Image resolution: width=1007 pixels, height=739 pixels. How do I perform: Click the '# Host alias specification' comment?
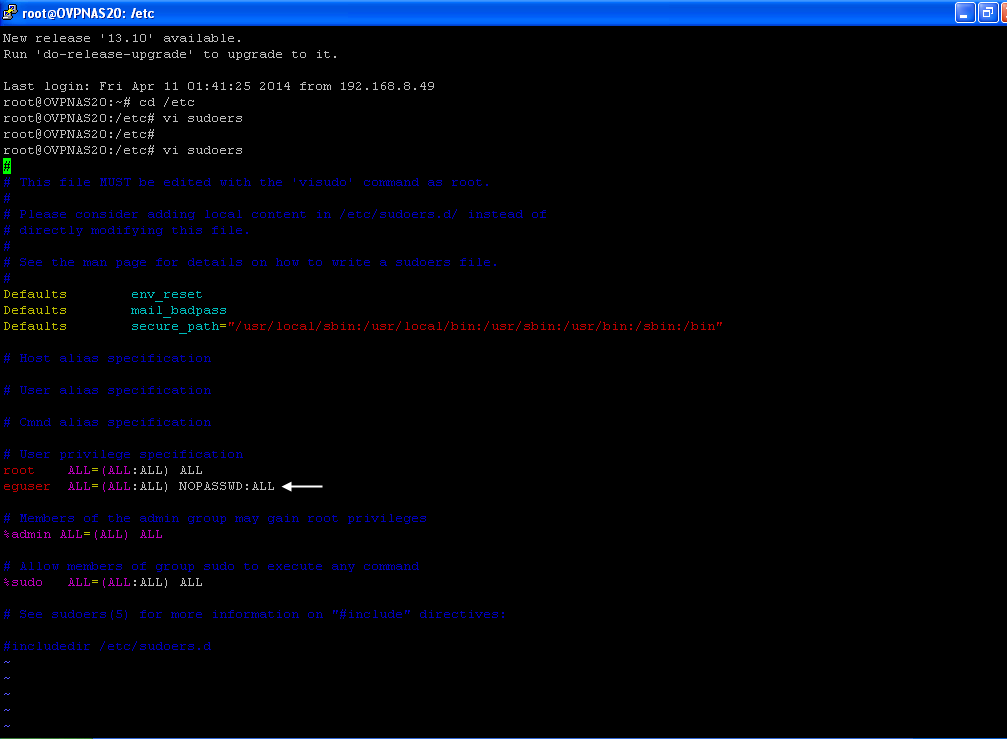coord(107,358)
